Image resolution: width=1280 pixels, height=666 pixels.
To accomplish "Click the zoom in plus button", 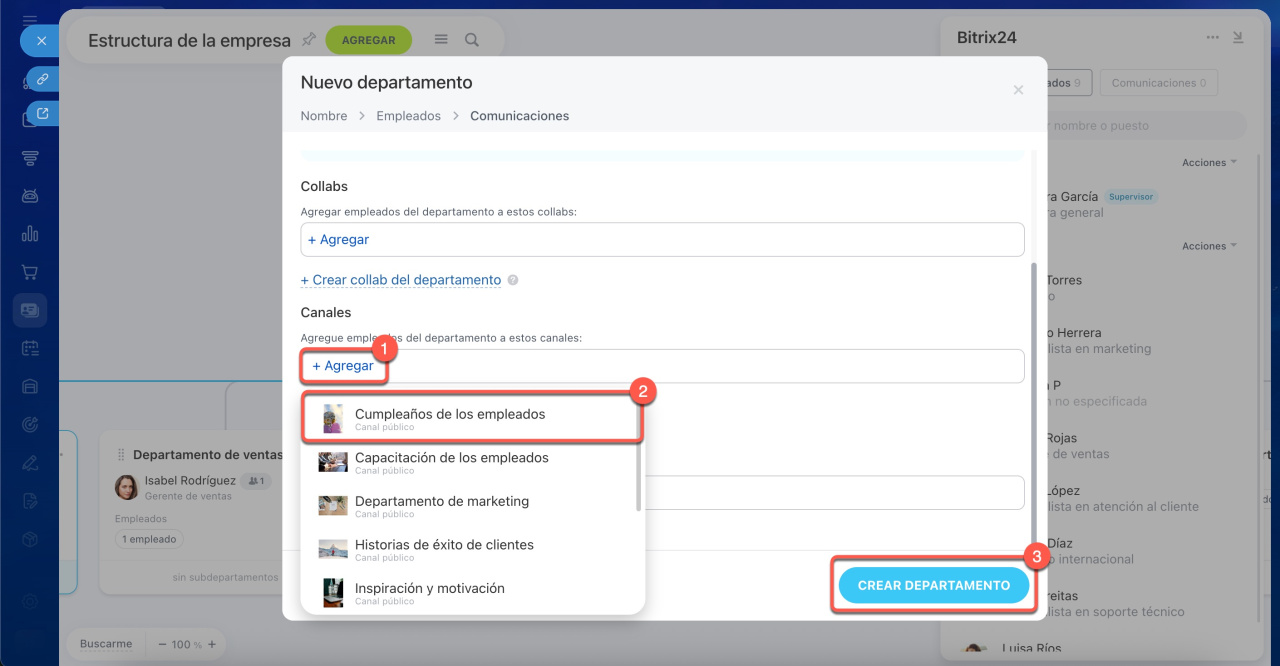I will [212, 645].
